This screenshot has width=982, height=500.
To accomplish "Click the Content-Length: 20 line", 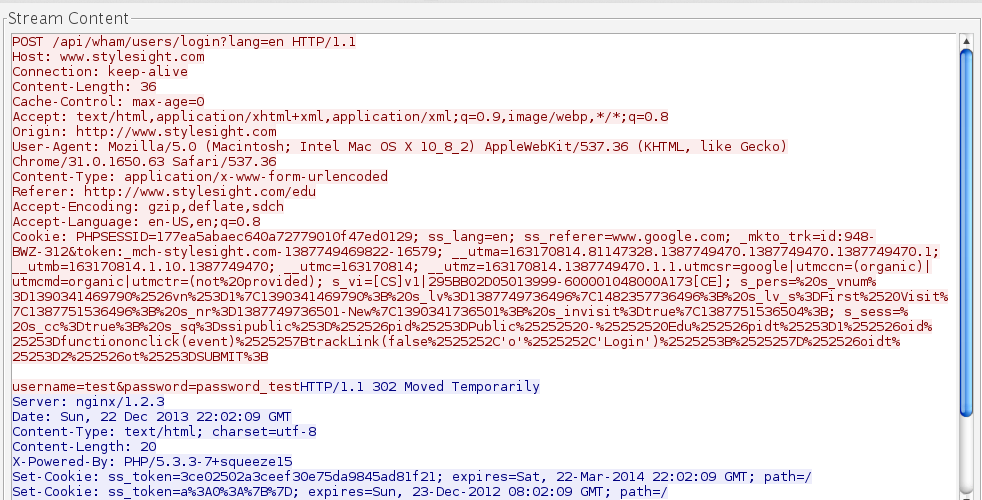I will (x=85, y=447).
